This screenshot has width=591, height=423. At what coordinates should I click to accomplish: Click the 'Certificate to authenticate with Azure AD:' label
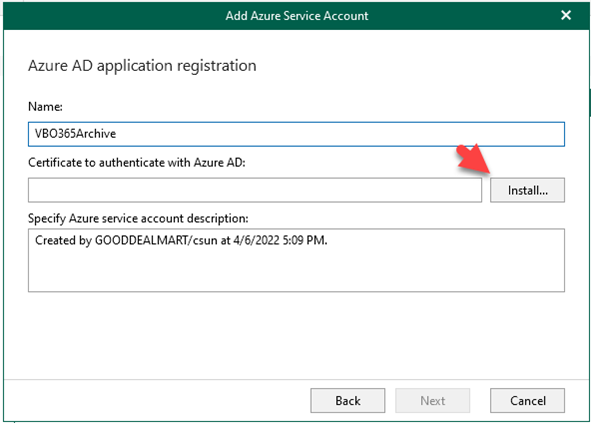click(x=137, y=162)
